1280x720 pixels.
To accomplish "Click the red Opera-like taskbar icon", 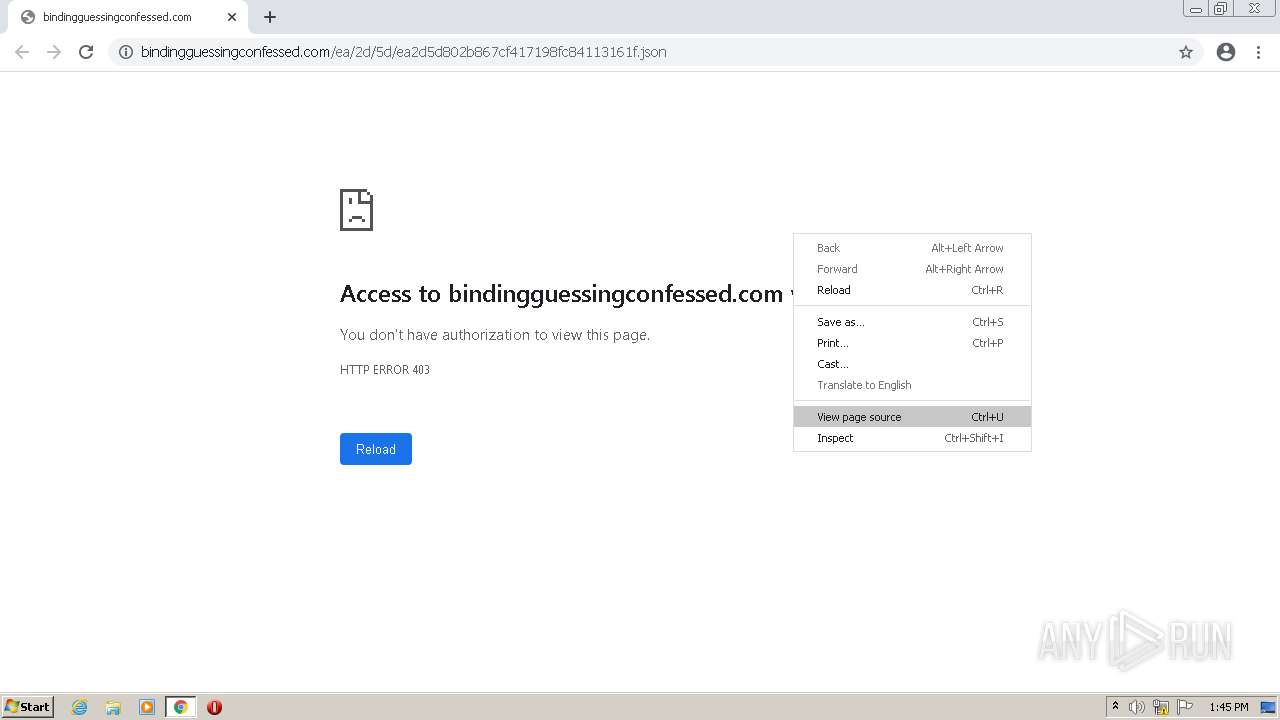I will coord(214,707).
